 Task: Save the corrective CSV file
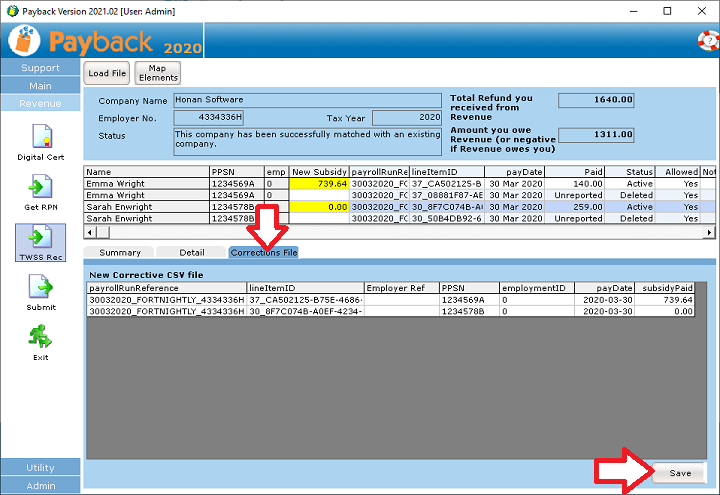click(x=680, y=473)
